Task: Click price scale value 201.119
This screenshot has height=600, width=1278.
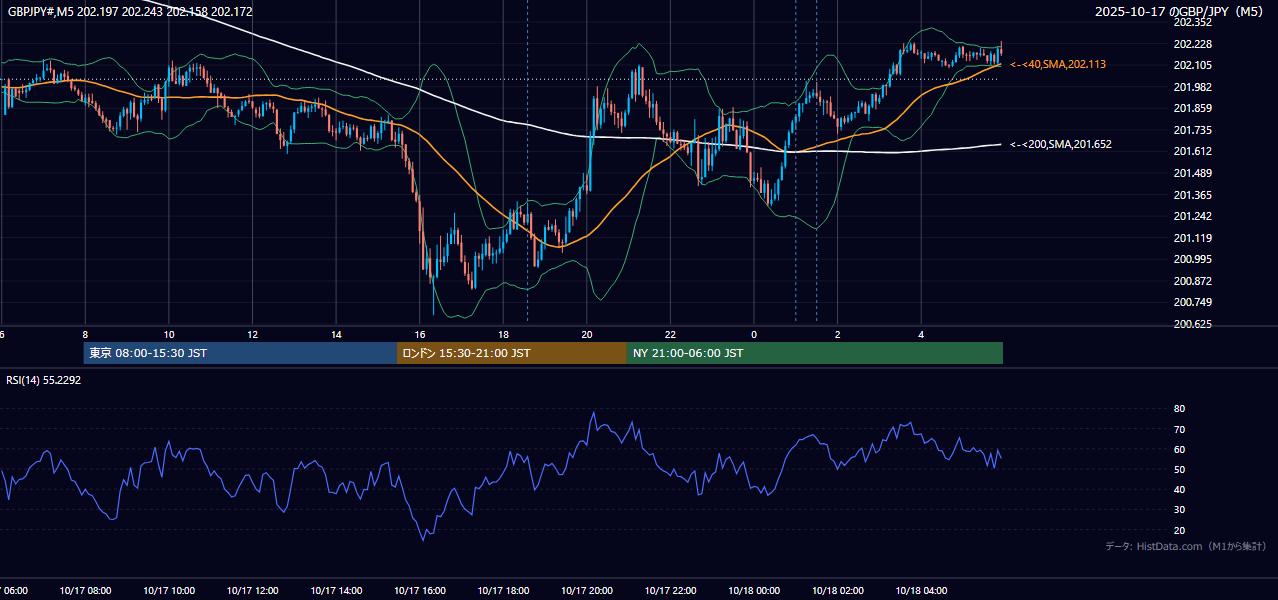Action: tap(1192, 238)
